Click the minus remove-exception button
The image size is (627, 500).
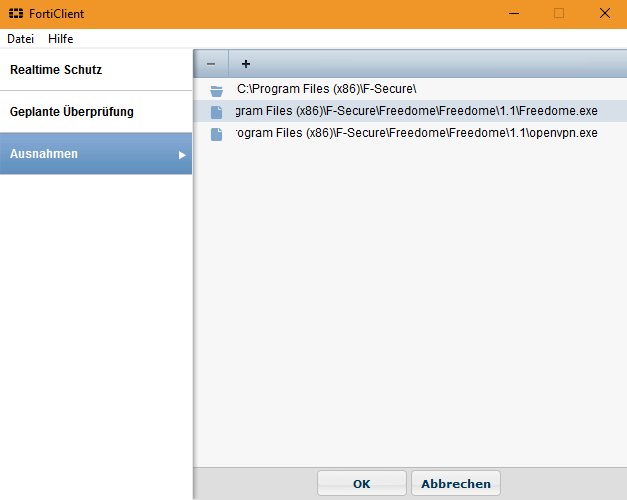(x=211, y=64)
